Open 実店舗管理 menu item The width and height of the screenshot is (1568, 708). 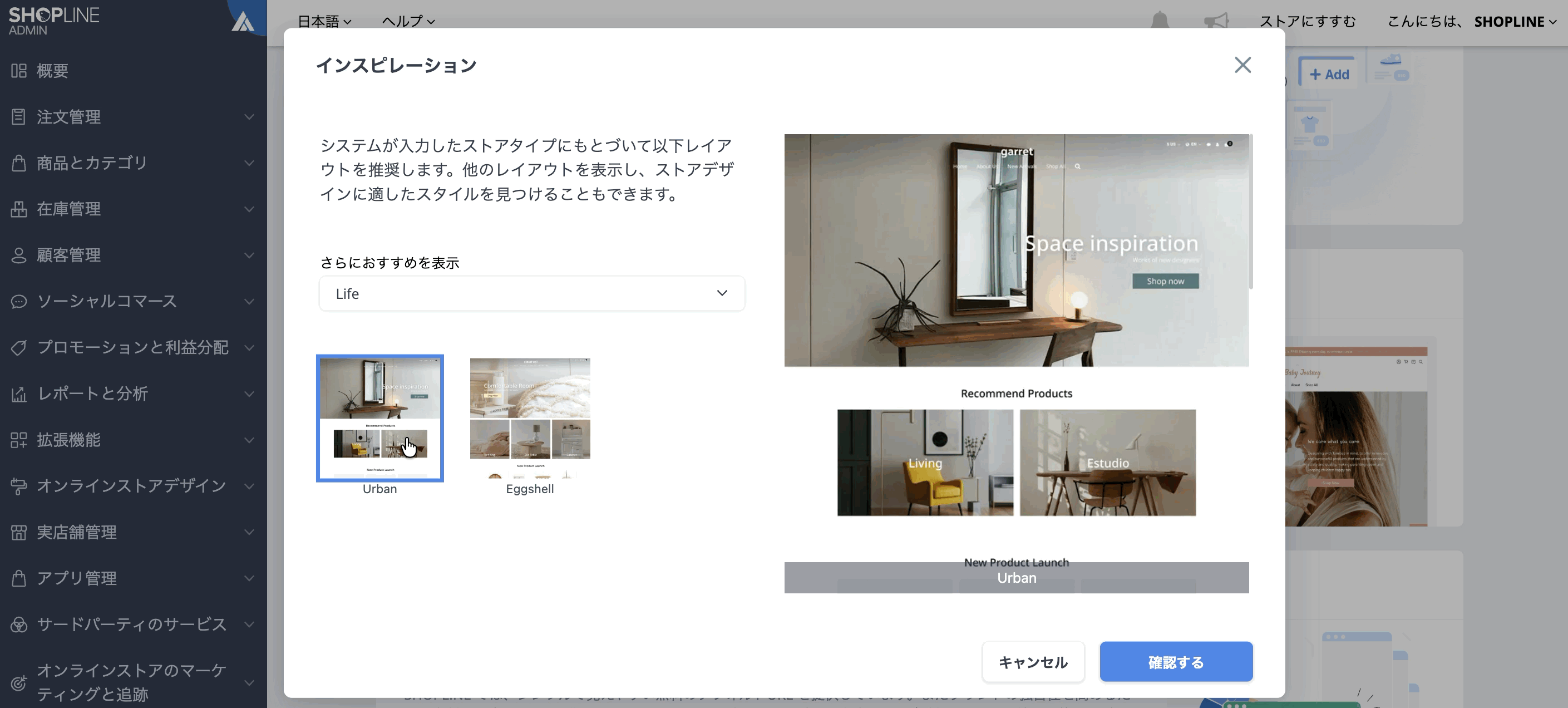point(134,532)
